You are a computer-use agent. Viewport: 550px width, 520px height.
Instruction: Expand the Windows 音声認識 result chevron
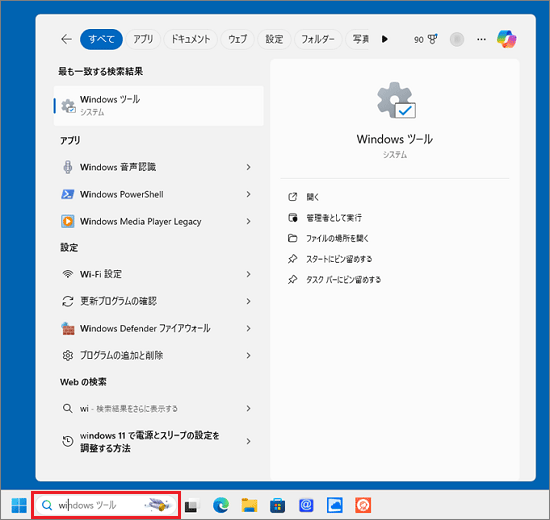coord(248,167)
